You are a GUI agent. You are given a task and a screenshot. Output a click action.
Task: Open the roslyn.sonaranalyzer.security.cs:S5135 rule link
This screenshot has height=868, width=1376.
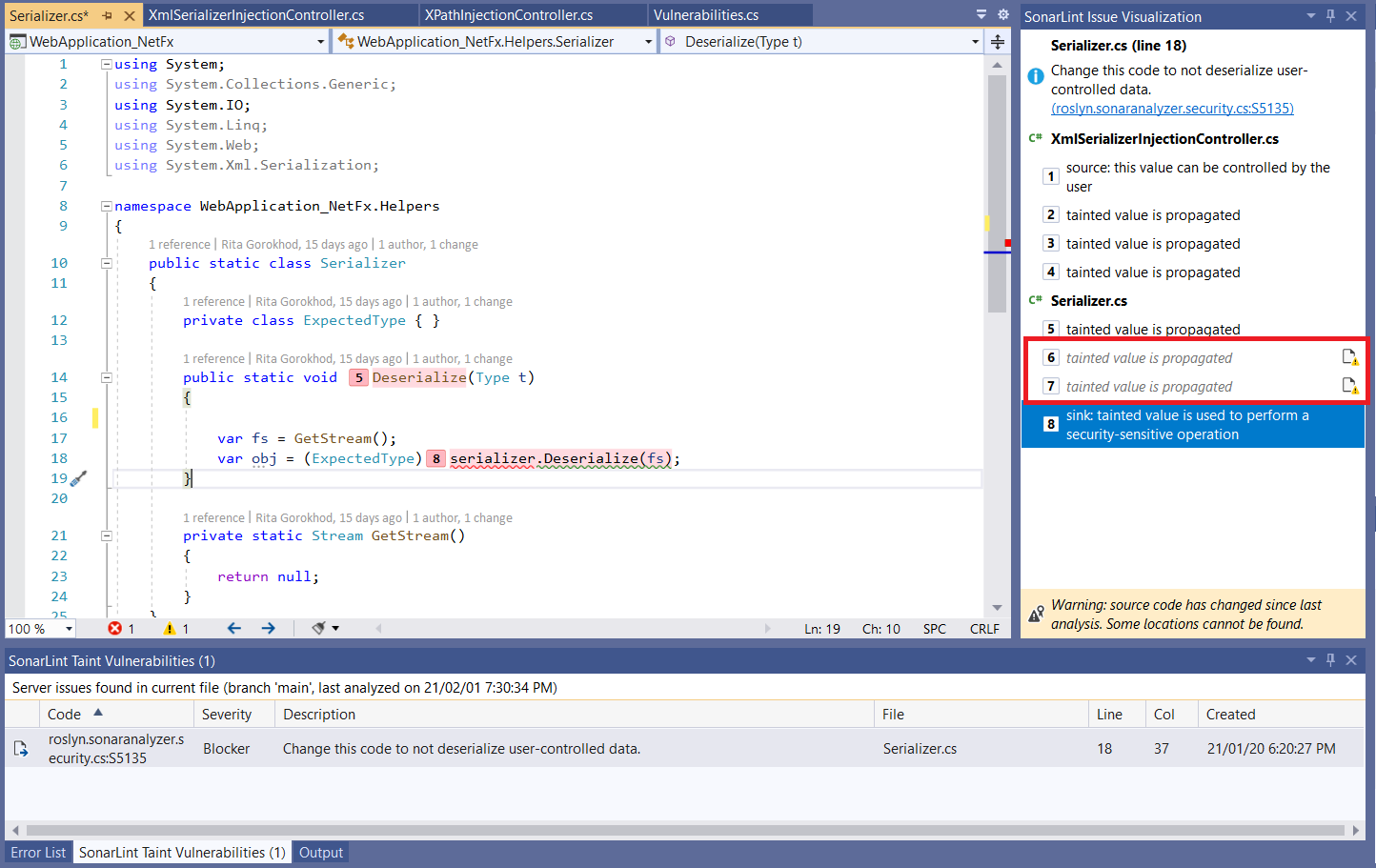[x=1172, y=109]
